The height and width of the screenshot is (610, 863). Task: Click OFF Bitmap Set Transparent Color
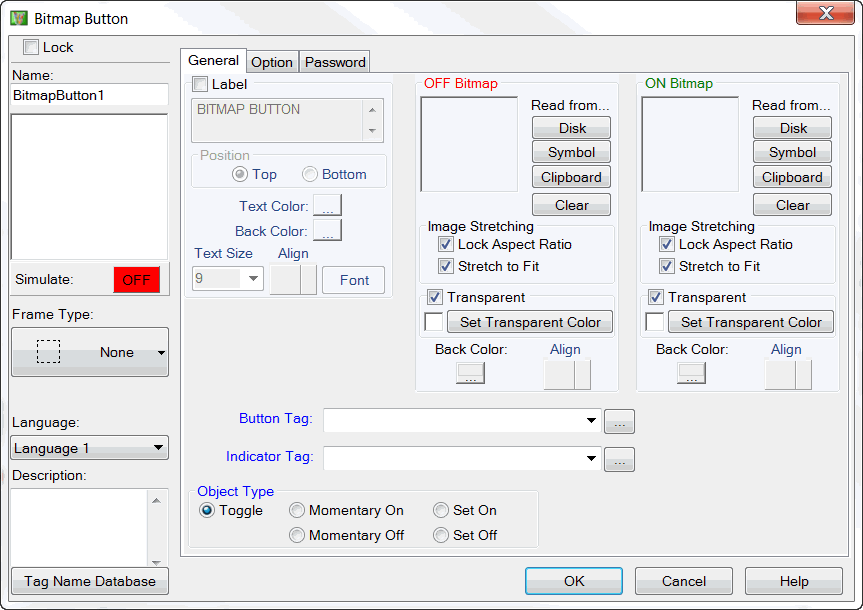coord(530,322)
